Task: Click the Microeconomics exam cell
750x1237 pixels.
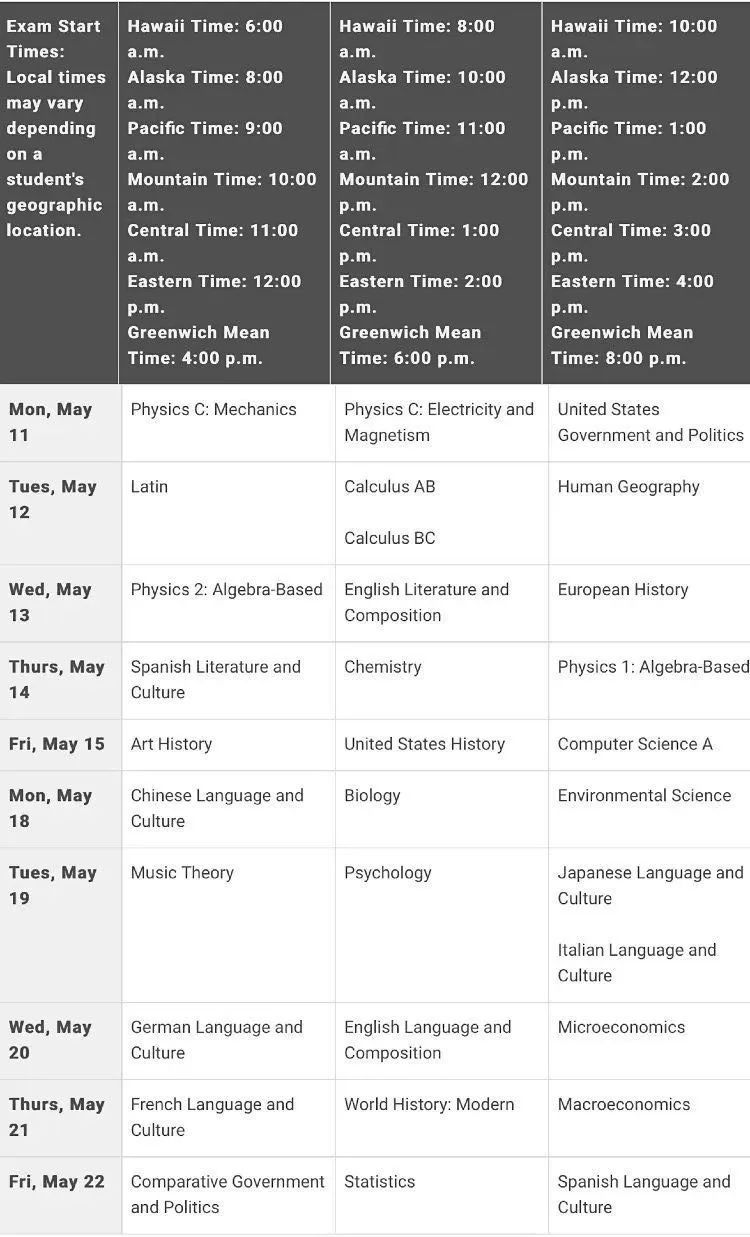Action: tap(621, 1027)
